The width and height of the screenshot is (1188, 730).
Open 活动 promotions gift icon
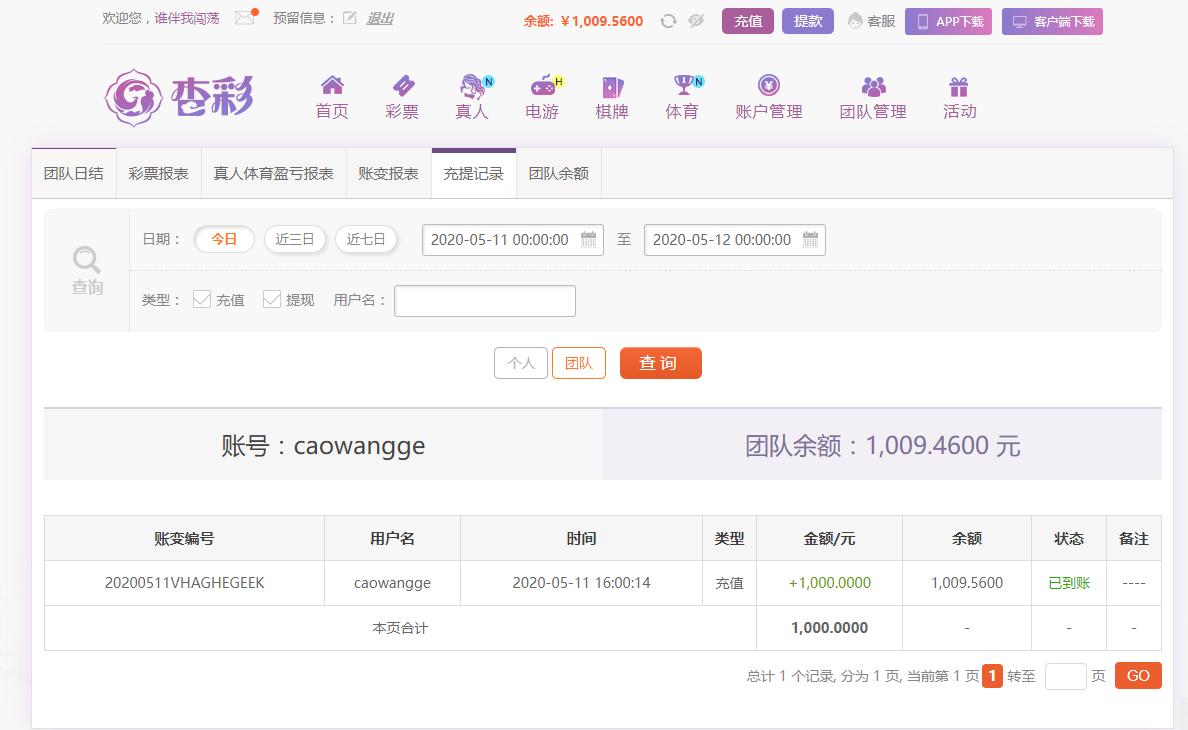click(959, 97)
